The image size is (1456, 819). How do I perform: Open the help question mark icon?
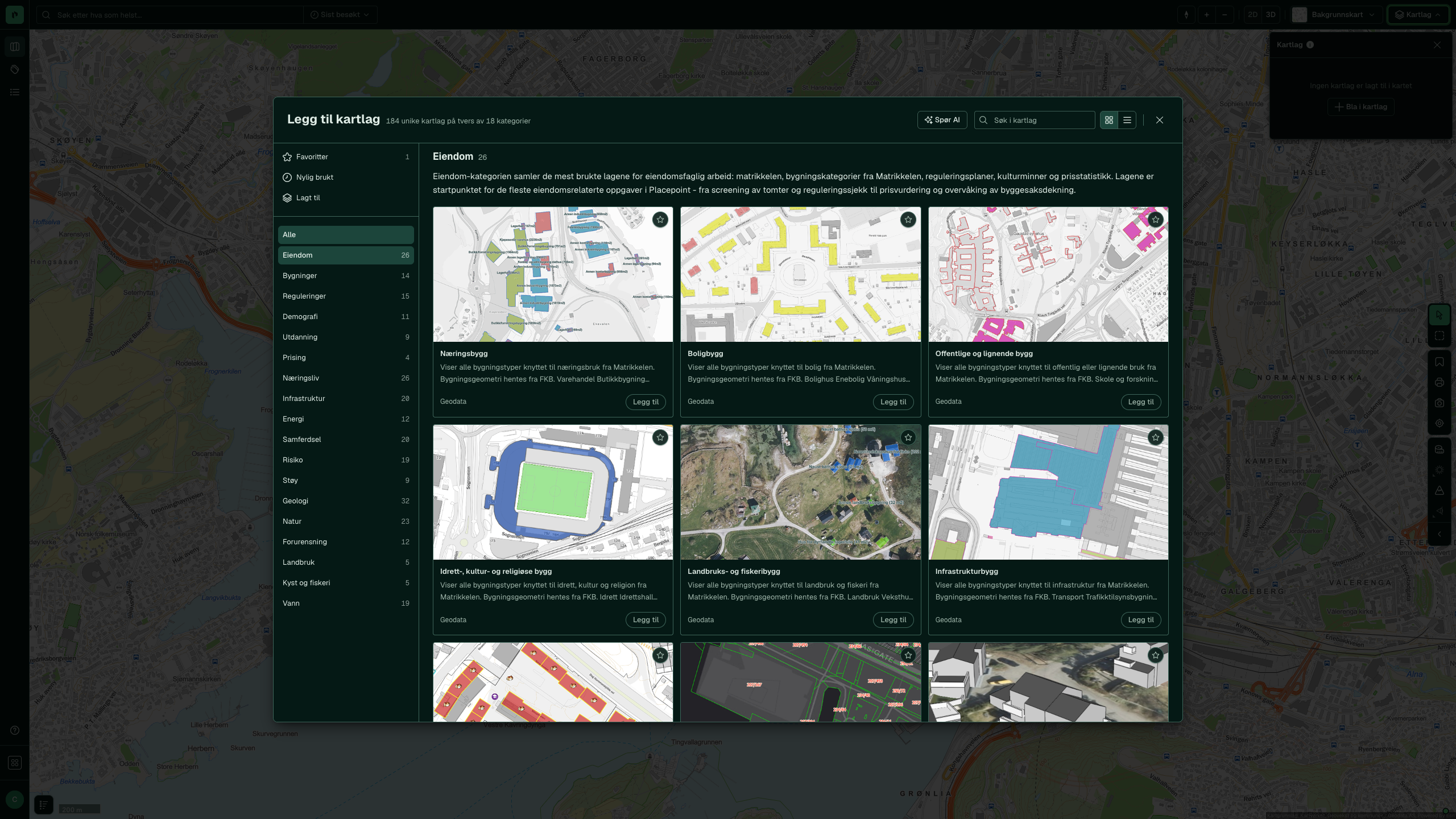15,730
